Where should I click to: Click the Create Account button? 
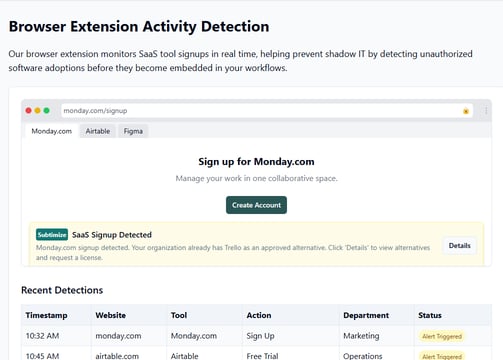256,205
